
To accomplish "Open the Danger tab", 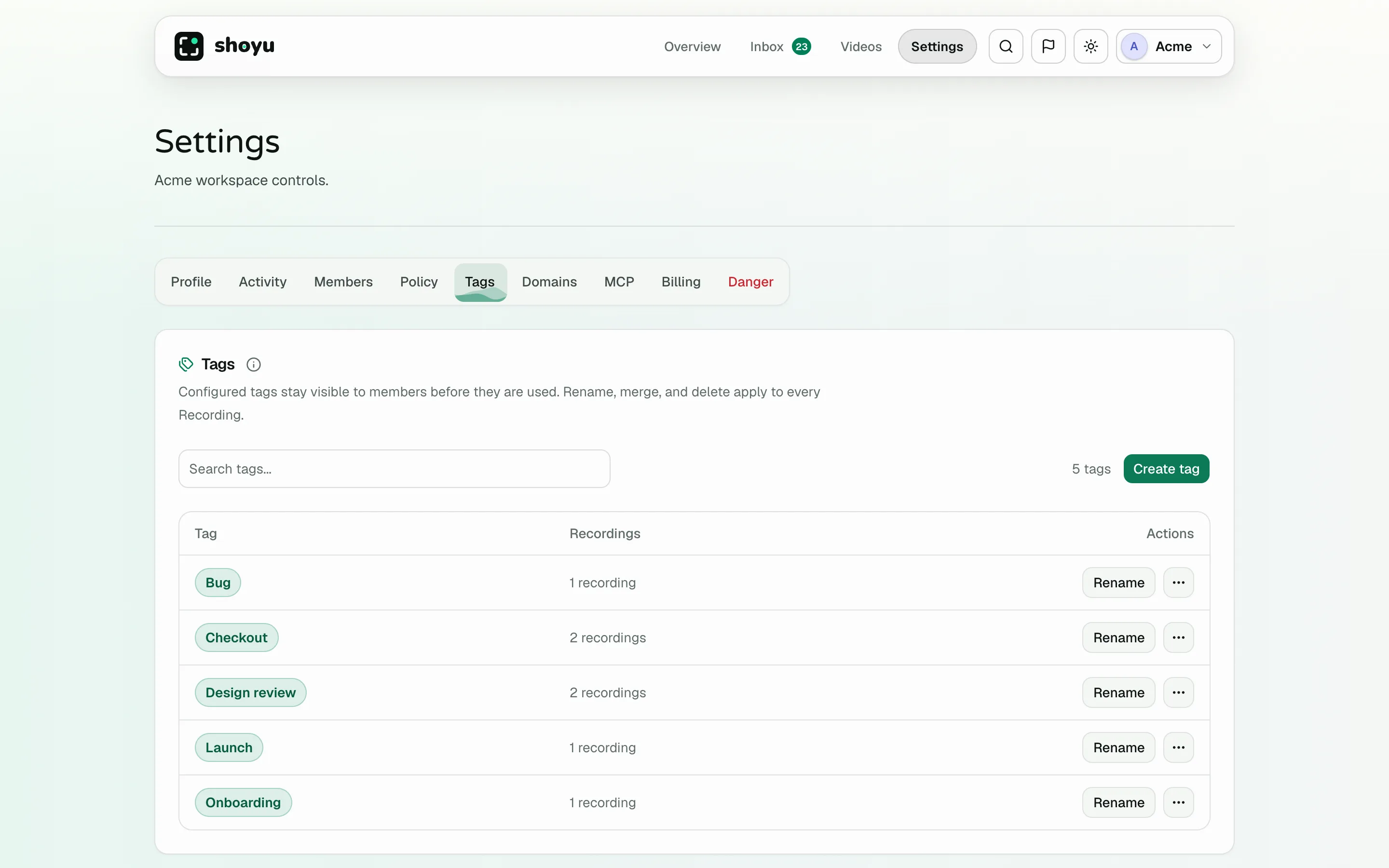I will [x=750, y=282].
